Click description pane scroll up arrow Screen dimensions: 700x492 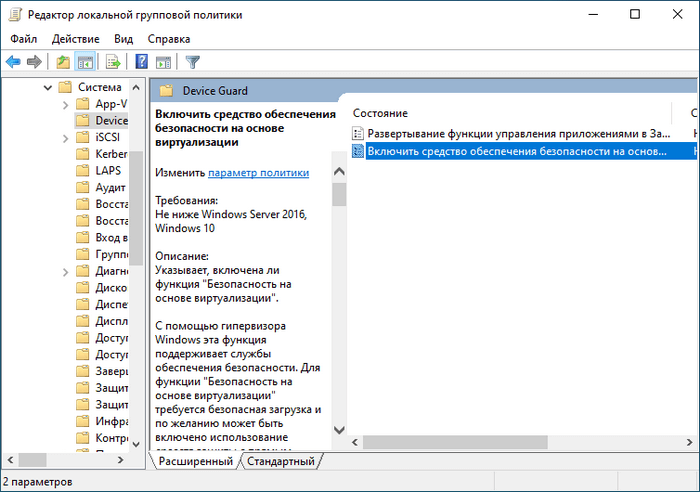[339, 172]
